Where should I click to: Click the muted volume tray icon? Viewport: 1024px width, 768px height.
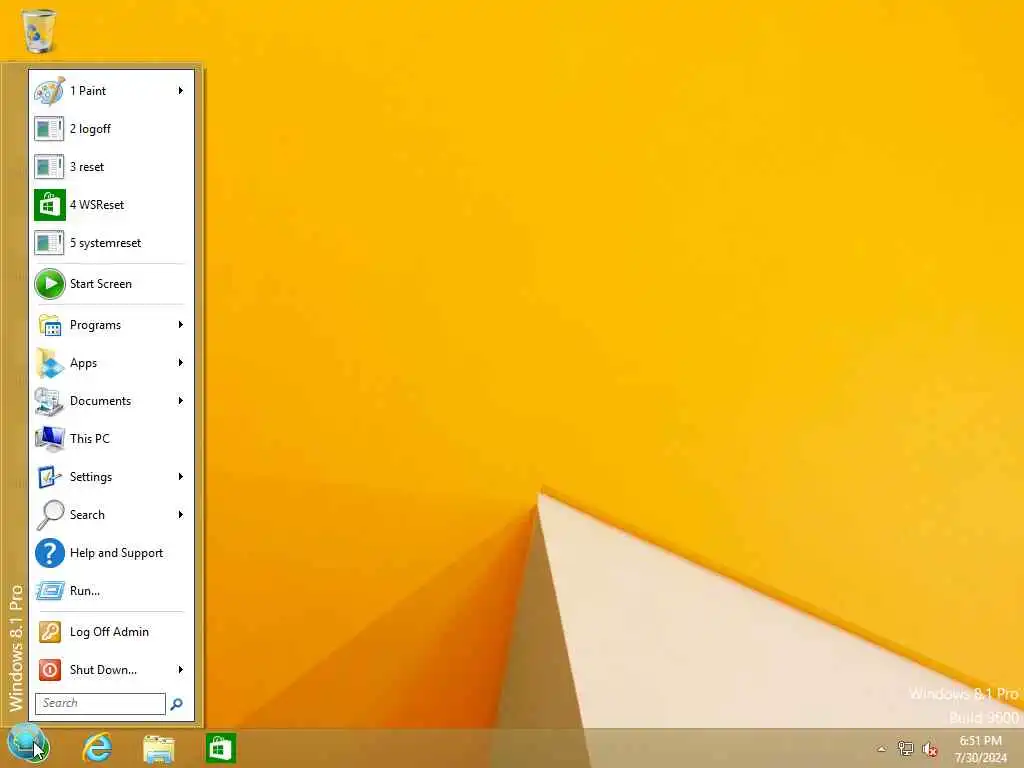(930, 749)
